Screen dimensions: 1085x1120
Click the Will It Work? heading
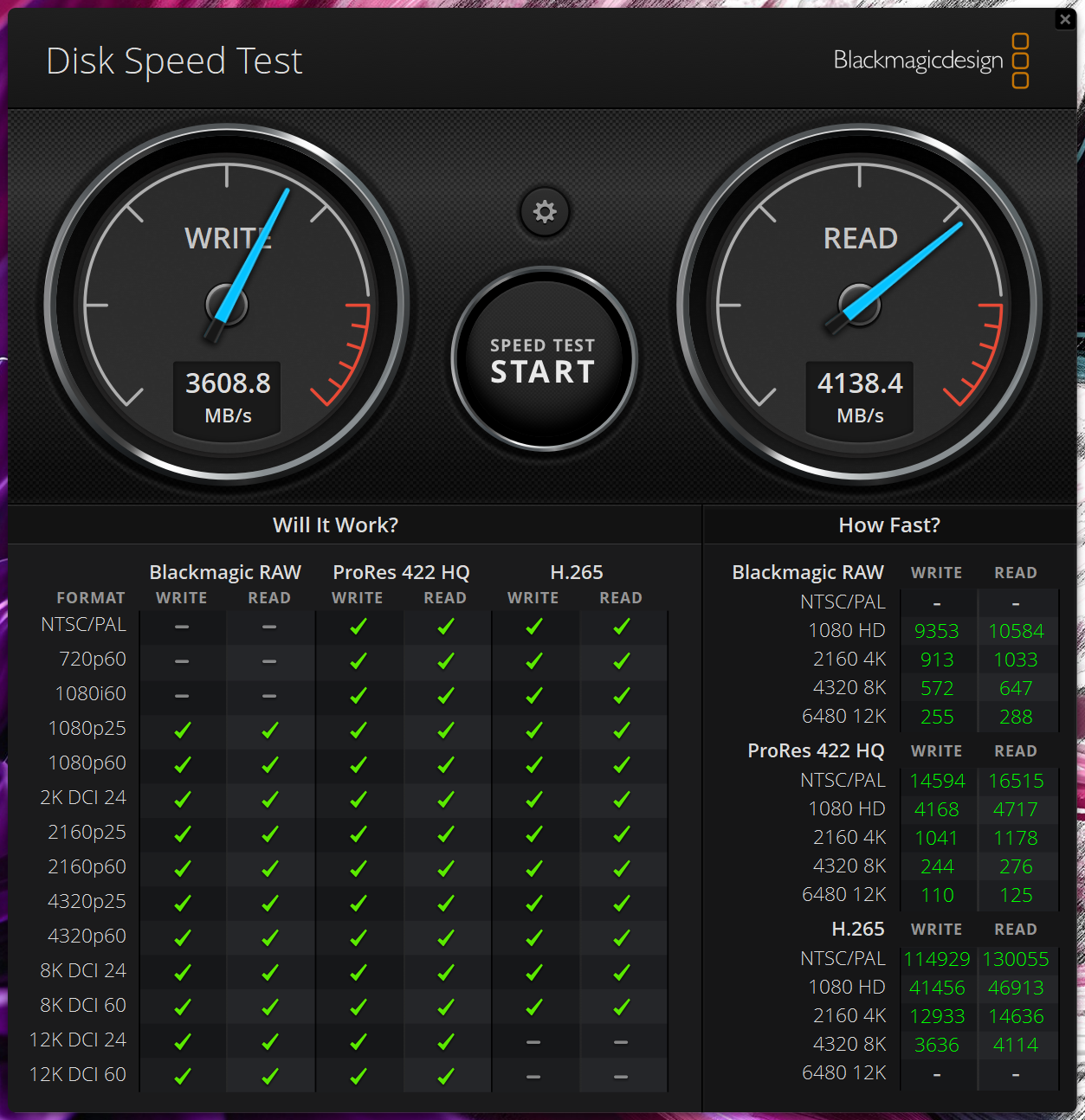(x=336, y=525)
